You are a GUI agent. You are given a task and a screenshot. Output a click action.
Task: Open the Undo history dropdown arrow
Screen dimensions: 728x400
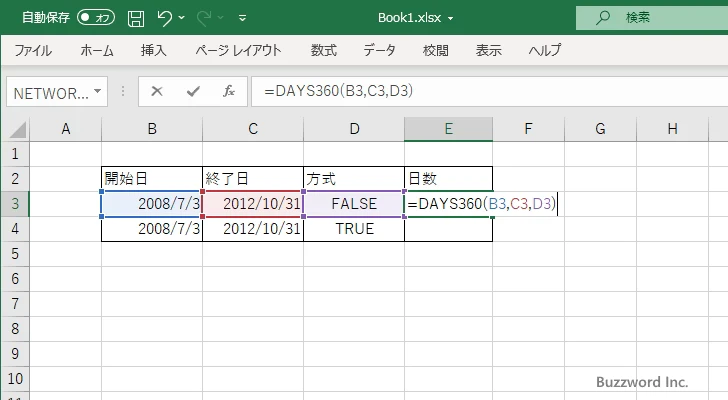(x=182, y=18)
